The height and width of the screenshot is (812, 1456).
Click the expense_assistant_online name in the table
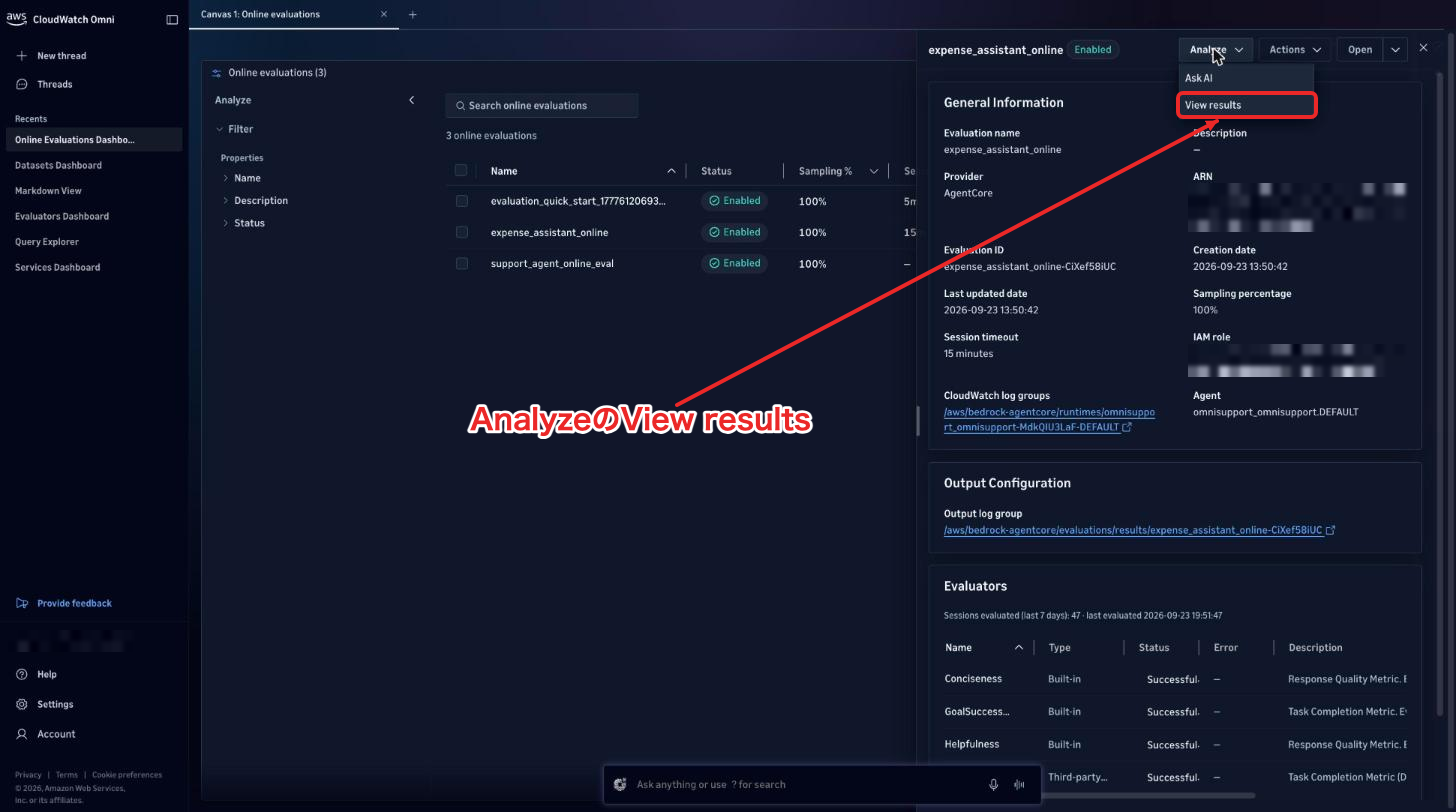coord(549,232)
